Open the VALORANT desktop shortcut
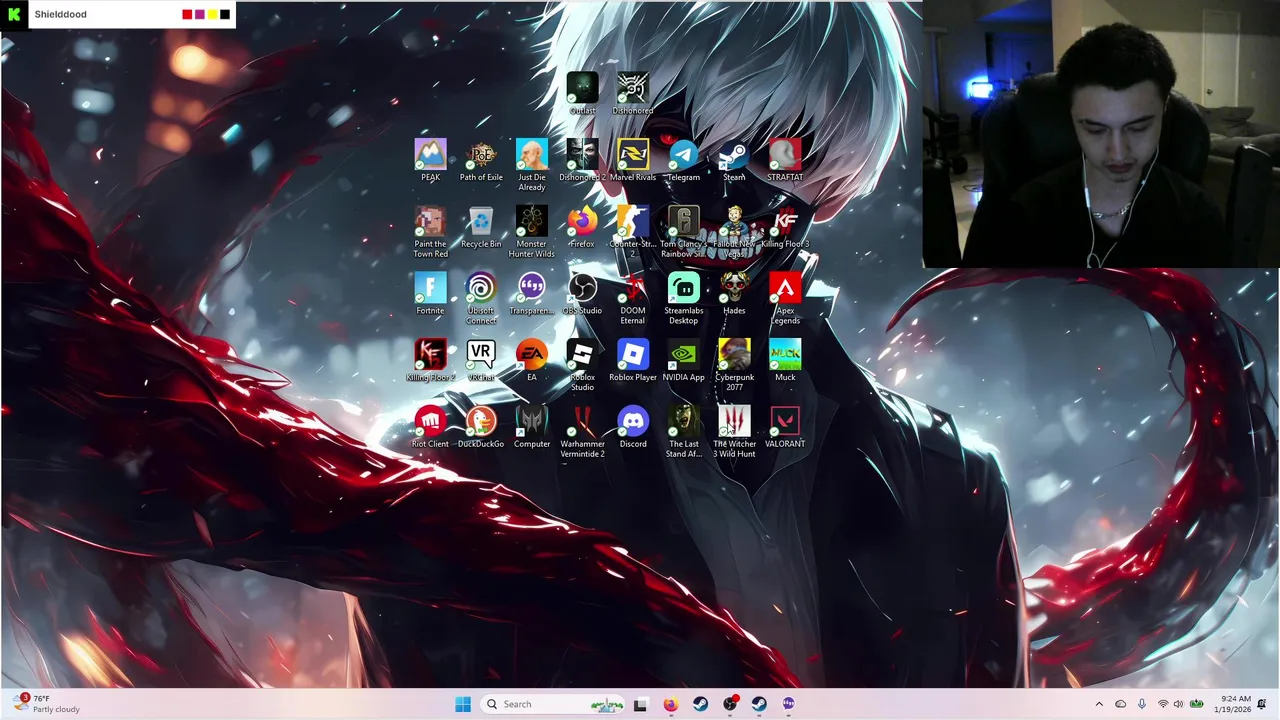The image size is (1280, 720). tap(785, 427)
